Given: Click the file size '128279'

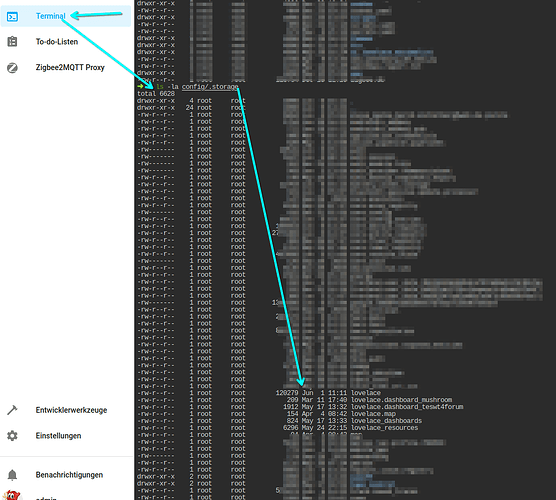Looking at the screenshot, I should 287,393.
